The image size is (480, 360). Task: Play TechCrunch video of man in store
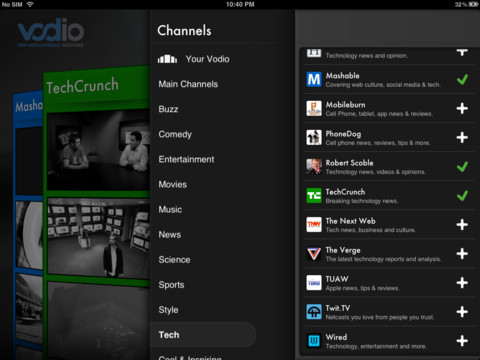pos(98,239)
